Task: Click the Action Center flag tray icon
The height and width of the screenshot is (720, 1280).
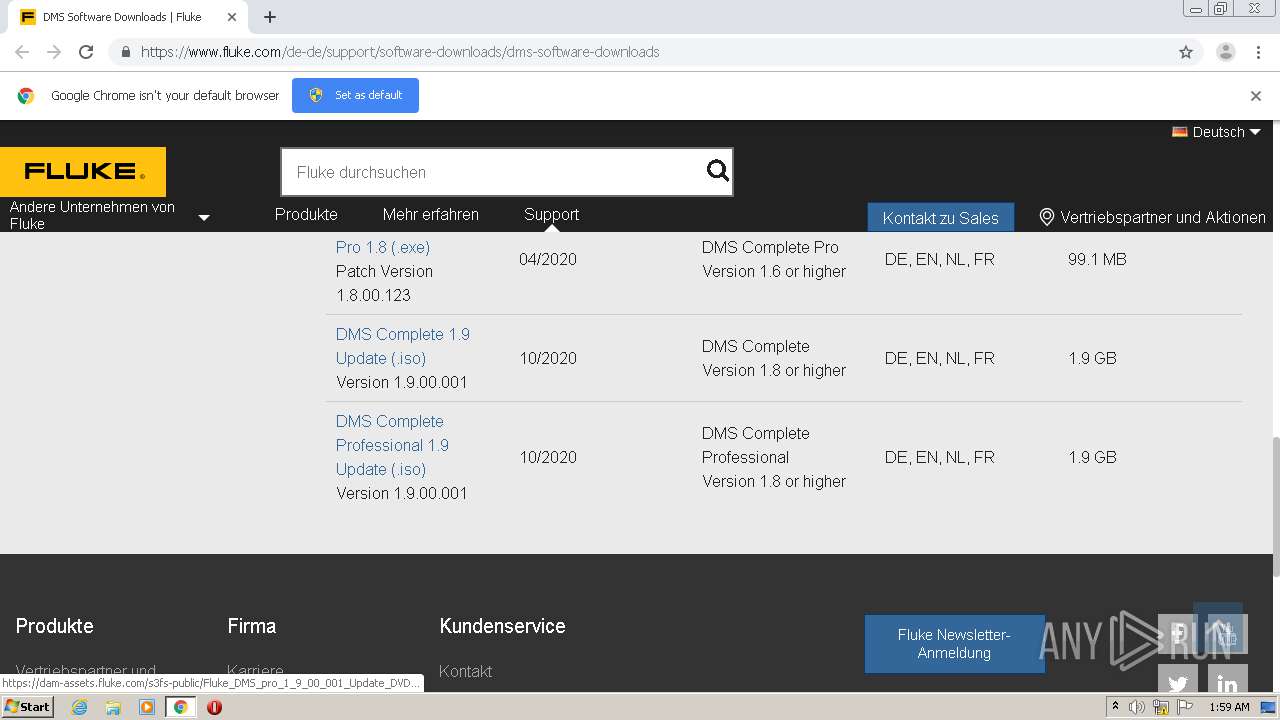Action: (1185, 707)
